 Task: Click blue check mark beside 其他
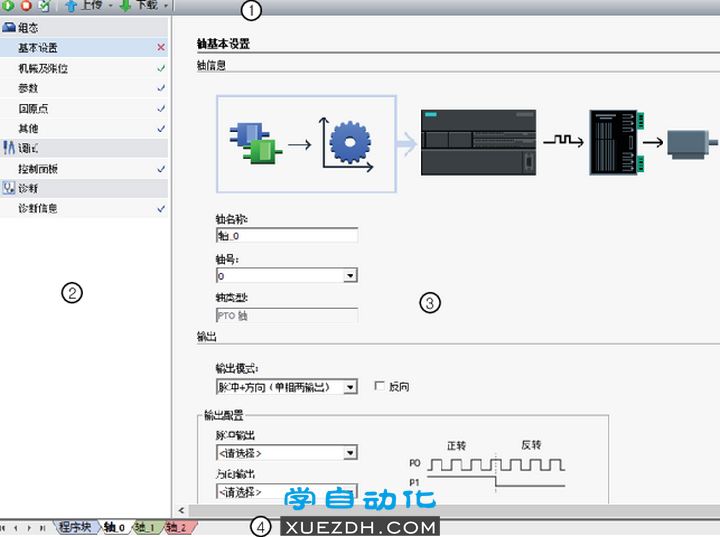(x=161, y=129)
